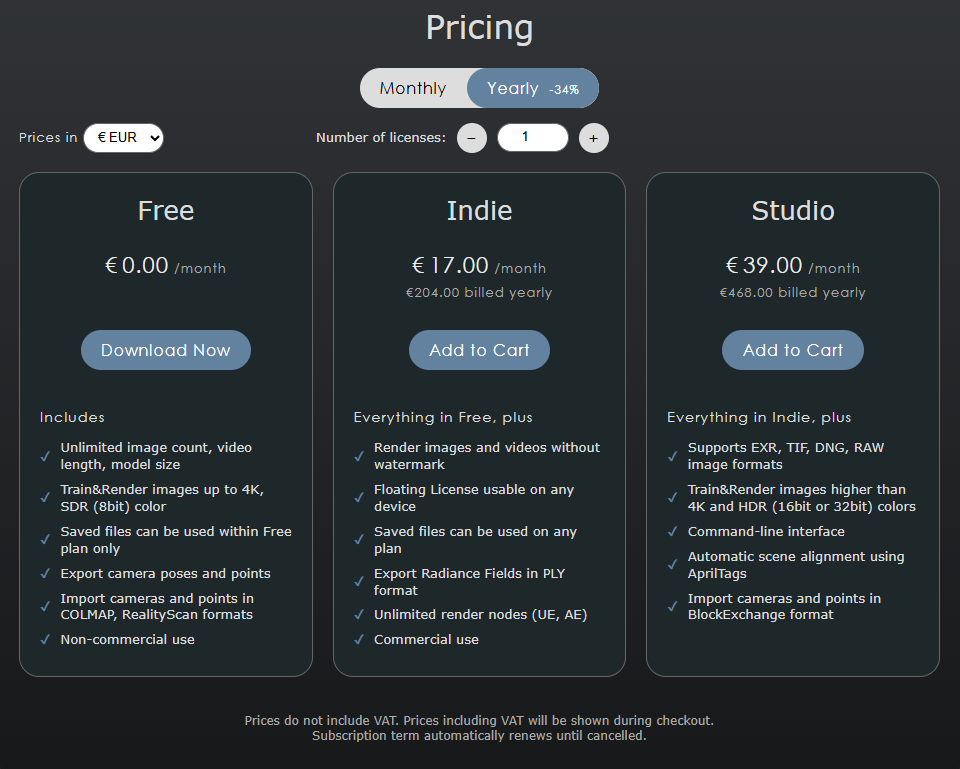Click checkmark beside Command-line interface
The width and height of the screenshot is (960, 769).
673,532
